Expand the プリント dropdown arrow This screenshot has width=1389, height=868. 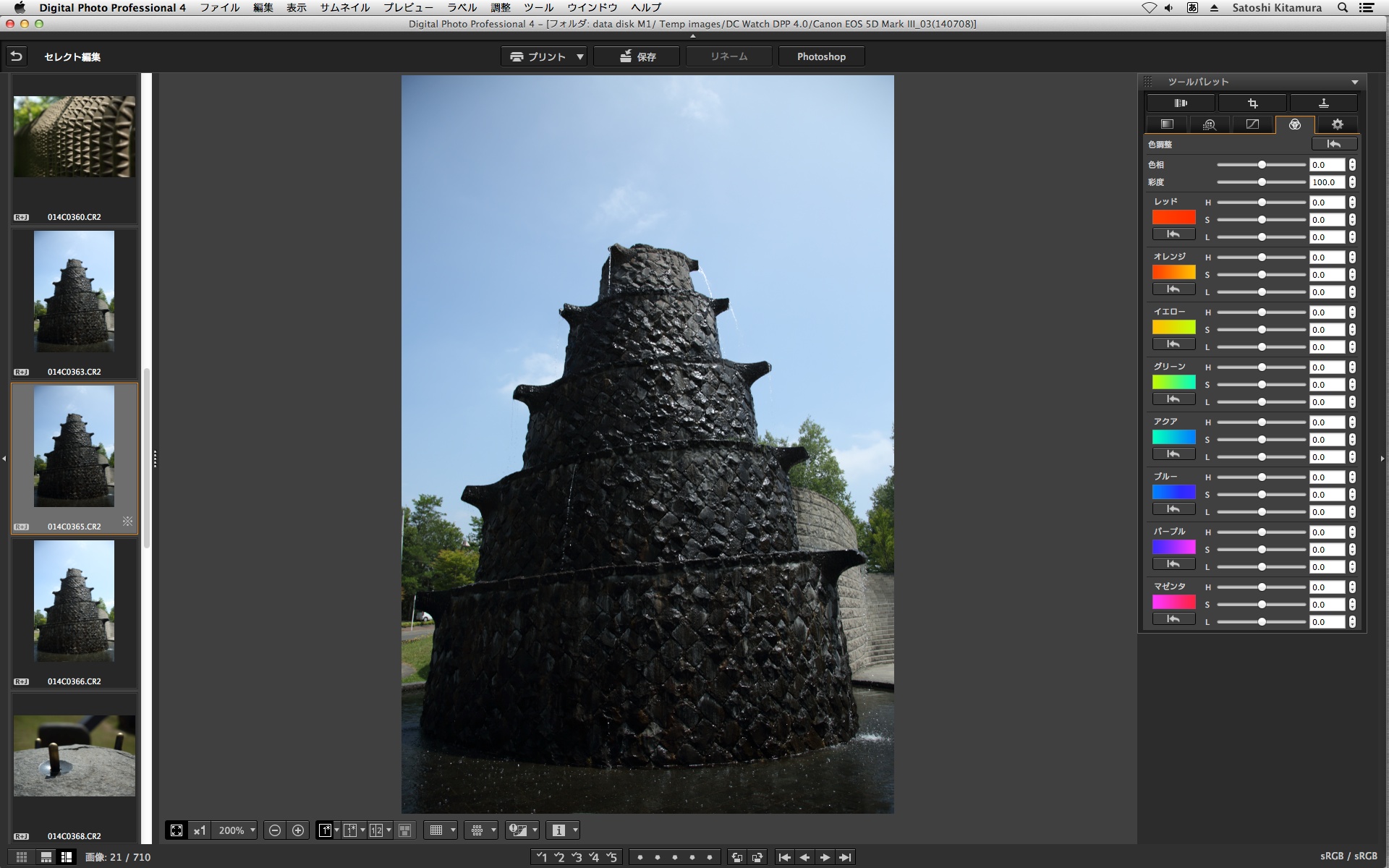(x=580, y=56)
